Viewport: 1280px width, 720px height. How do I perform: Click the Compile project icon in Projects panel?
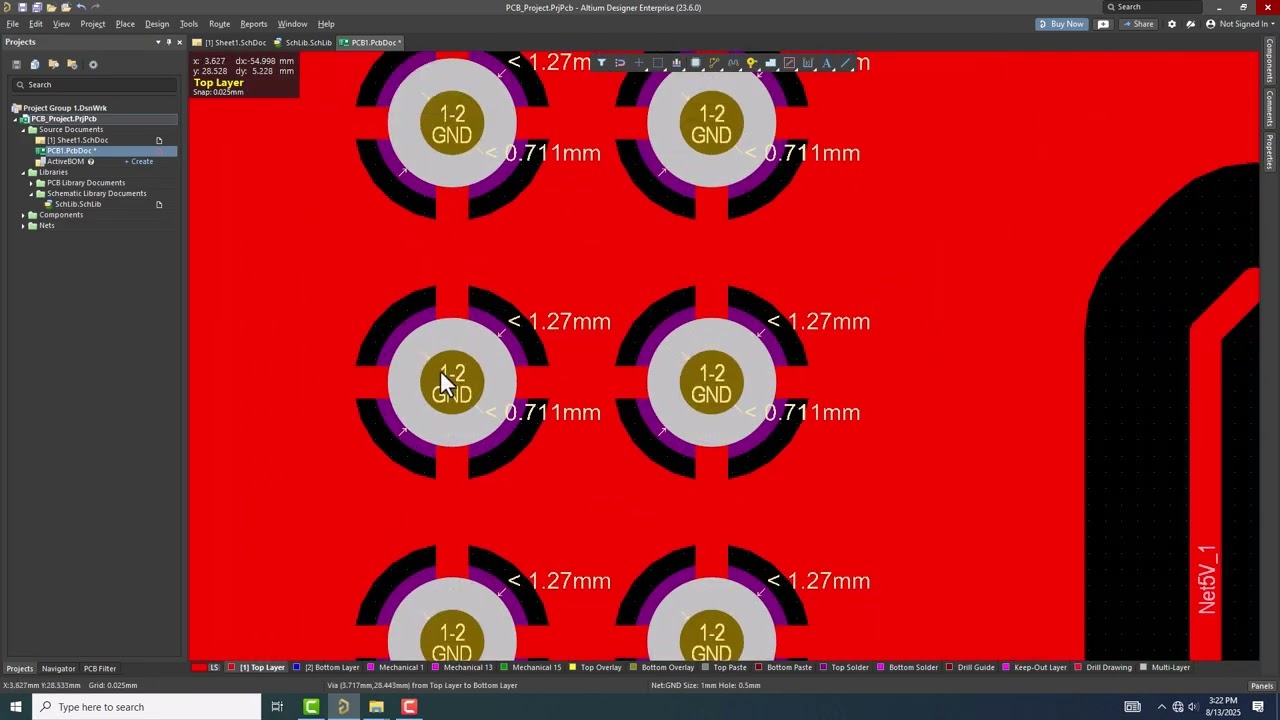point(35,64)
